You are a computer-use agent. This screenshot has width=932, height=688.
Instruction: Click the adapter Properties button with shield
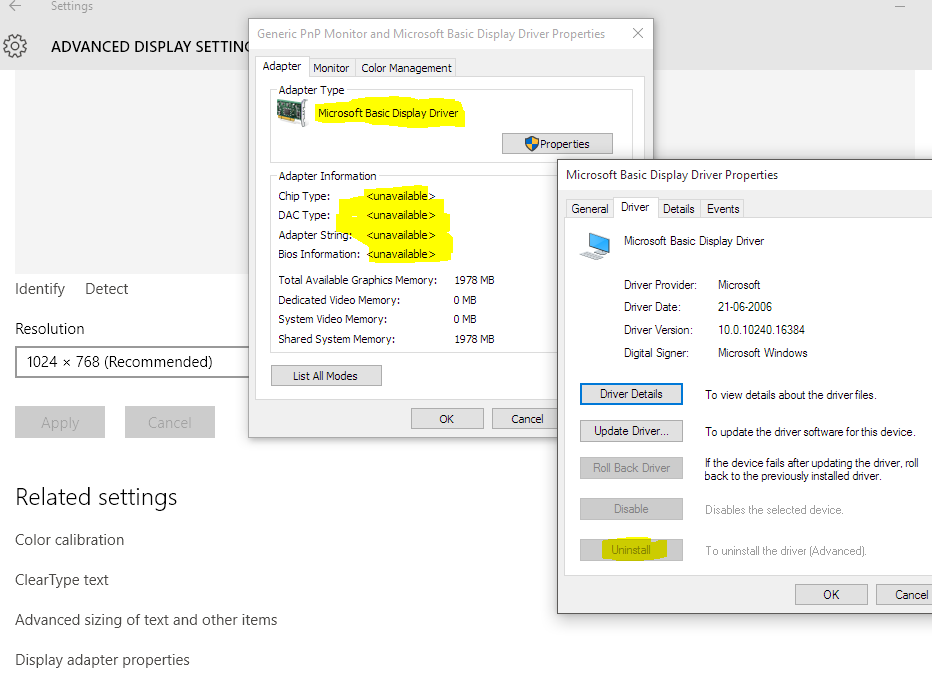[x=557, y=144]
